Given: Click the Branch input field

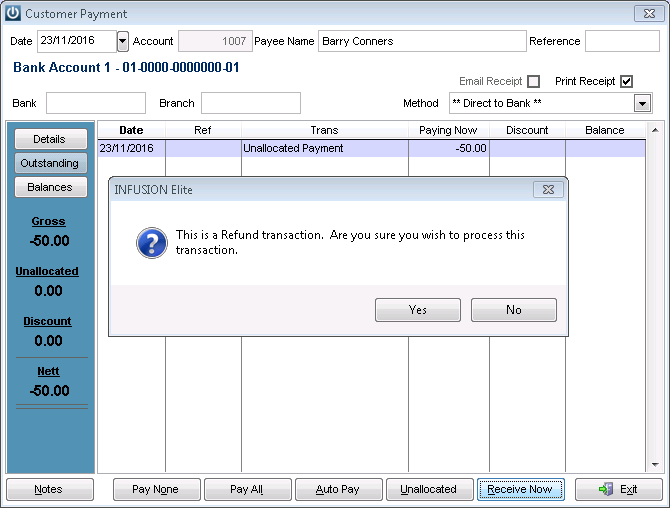Looking at the screenshot, I should point(251,103).
